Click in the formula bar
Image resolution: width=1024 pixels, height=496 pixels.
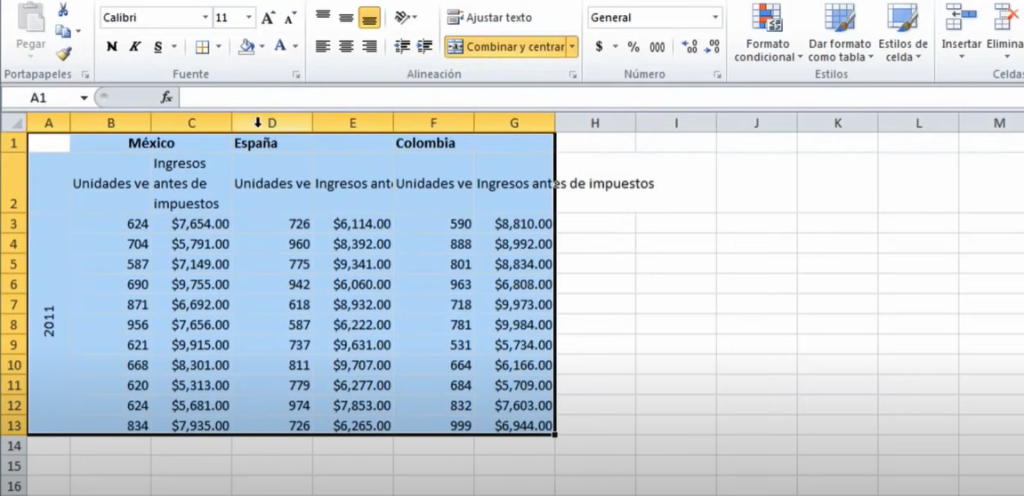coord(601,98)
